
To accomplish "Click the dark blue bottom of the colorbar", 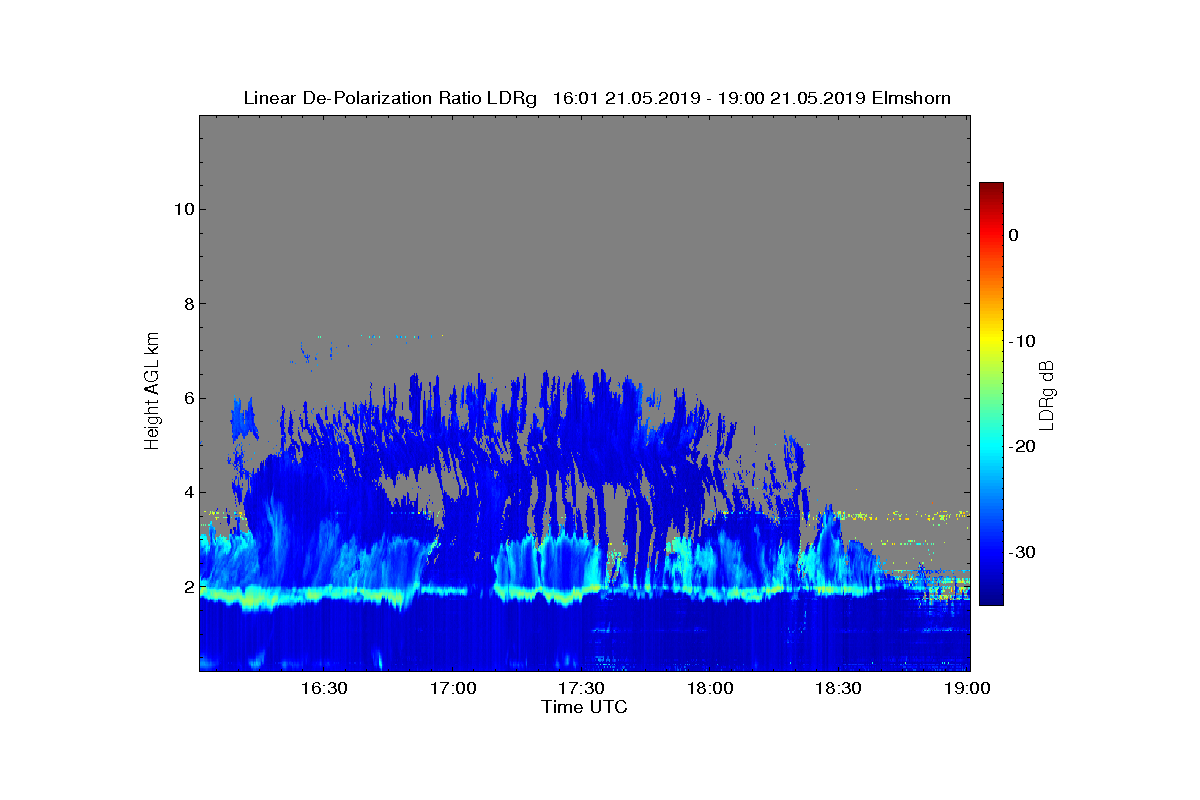I will coord(991,597).
